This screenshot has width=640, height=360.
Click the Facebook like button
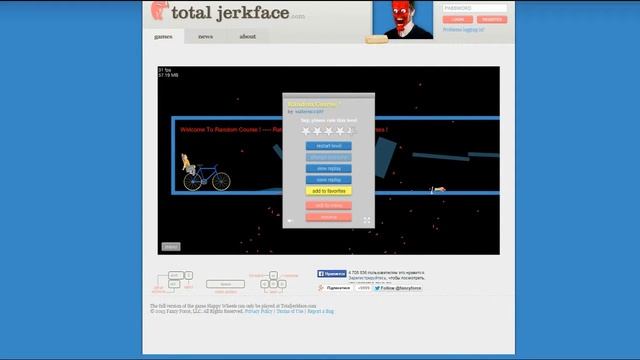332,274
